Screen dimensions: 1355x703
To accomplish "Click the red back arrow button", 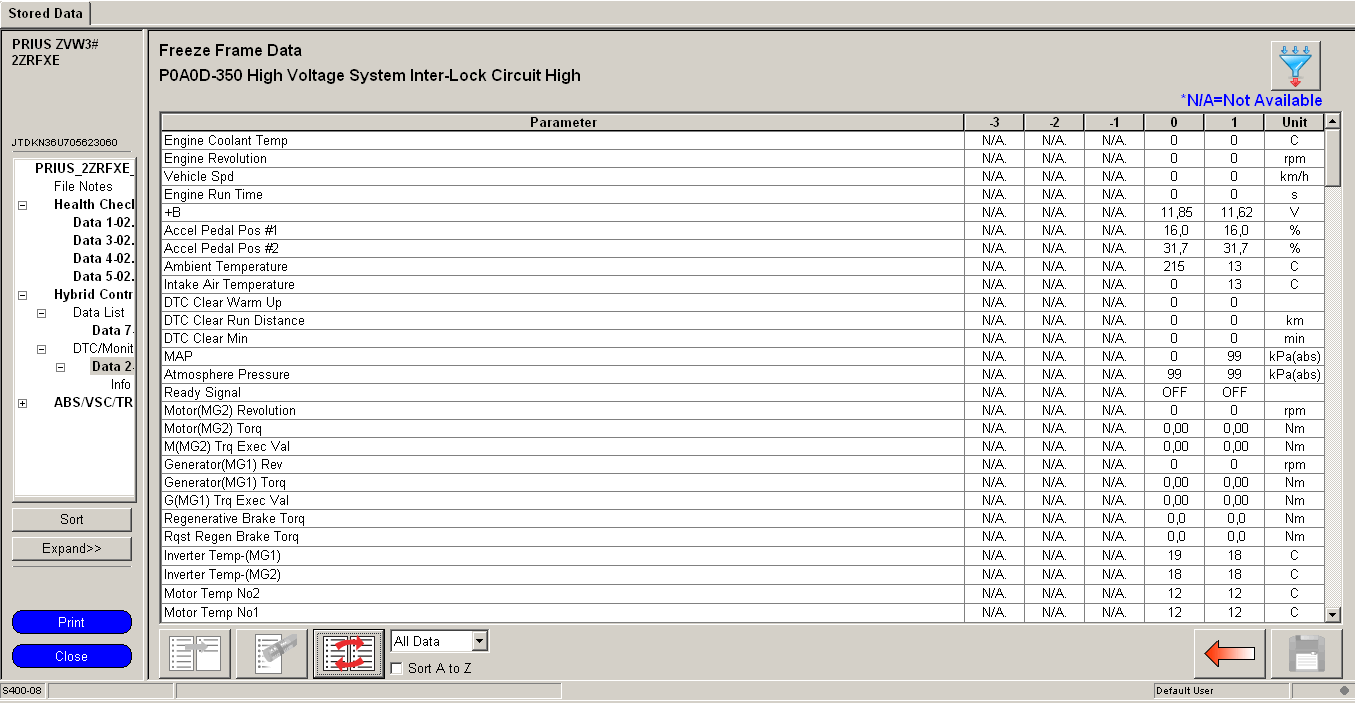I will click(x=1229, y=655).
